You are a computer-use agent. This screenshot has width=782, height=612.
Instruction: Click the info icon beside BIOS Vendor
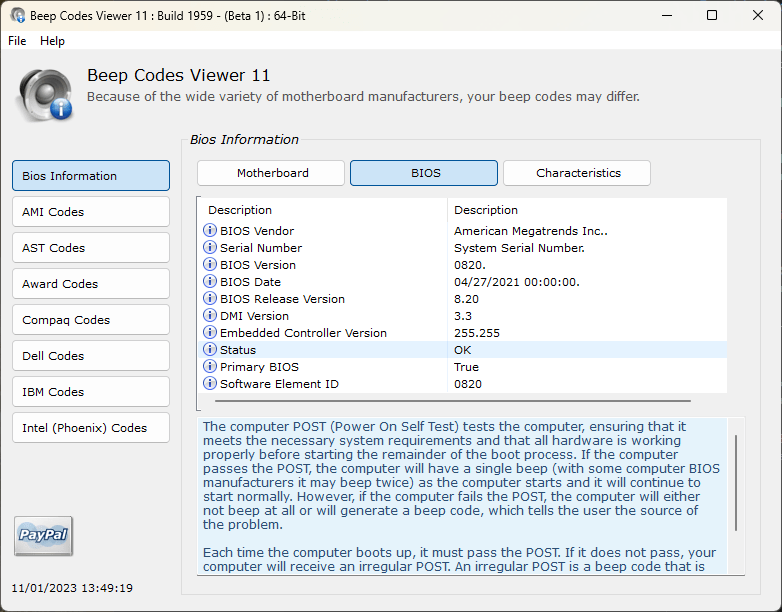pyautogui.click(x=210, y=230)
